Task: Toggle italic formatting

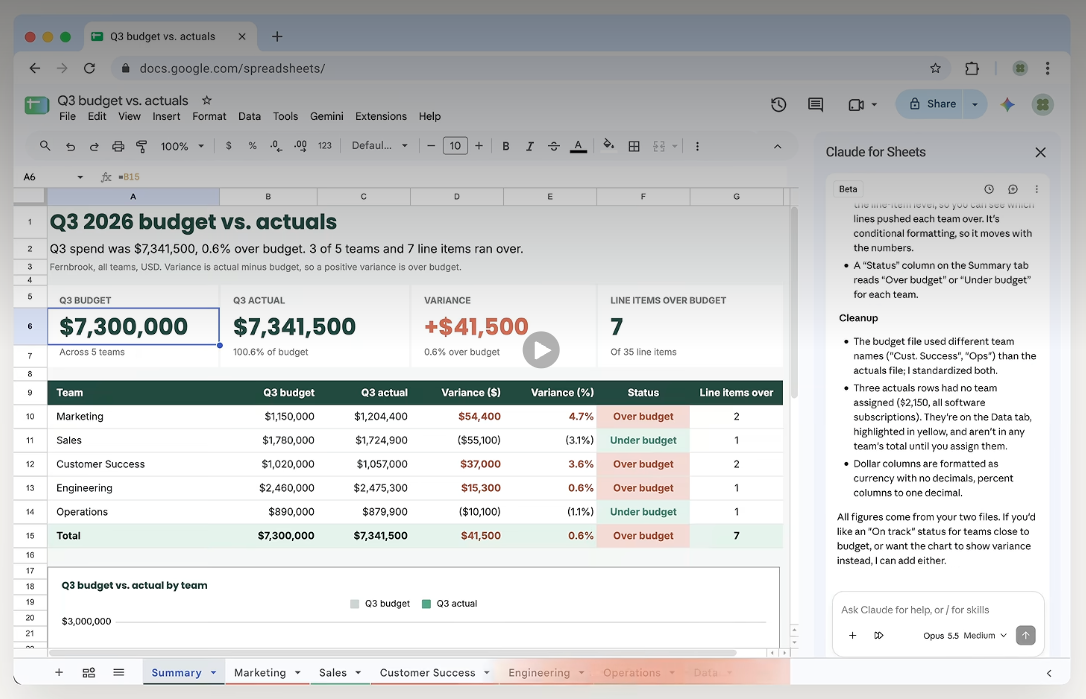Action: pos(530,146)
